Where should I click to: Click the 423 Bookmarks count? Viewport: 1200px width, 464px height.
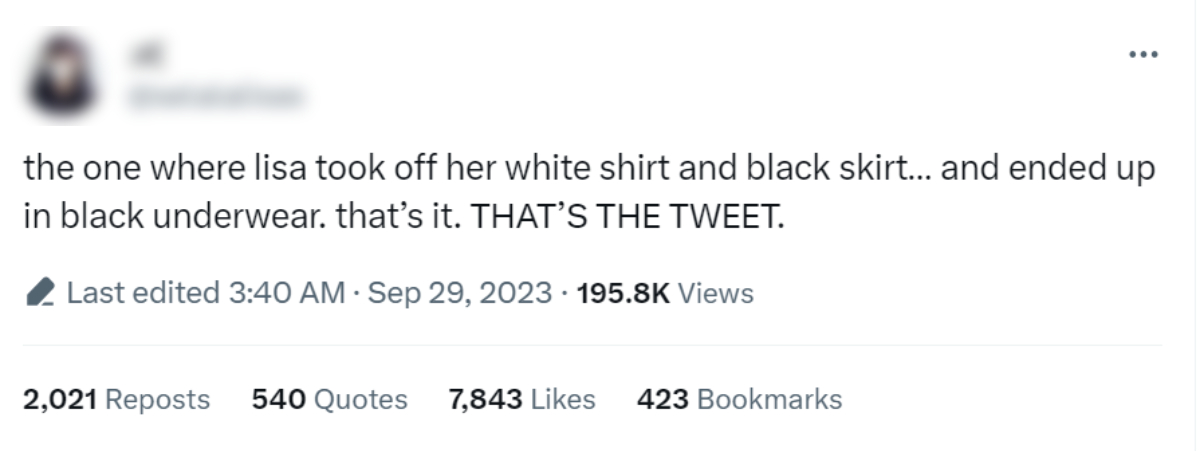(739, 400)
